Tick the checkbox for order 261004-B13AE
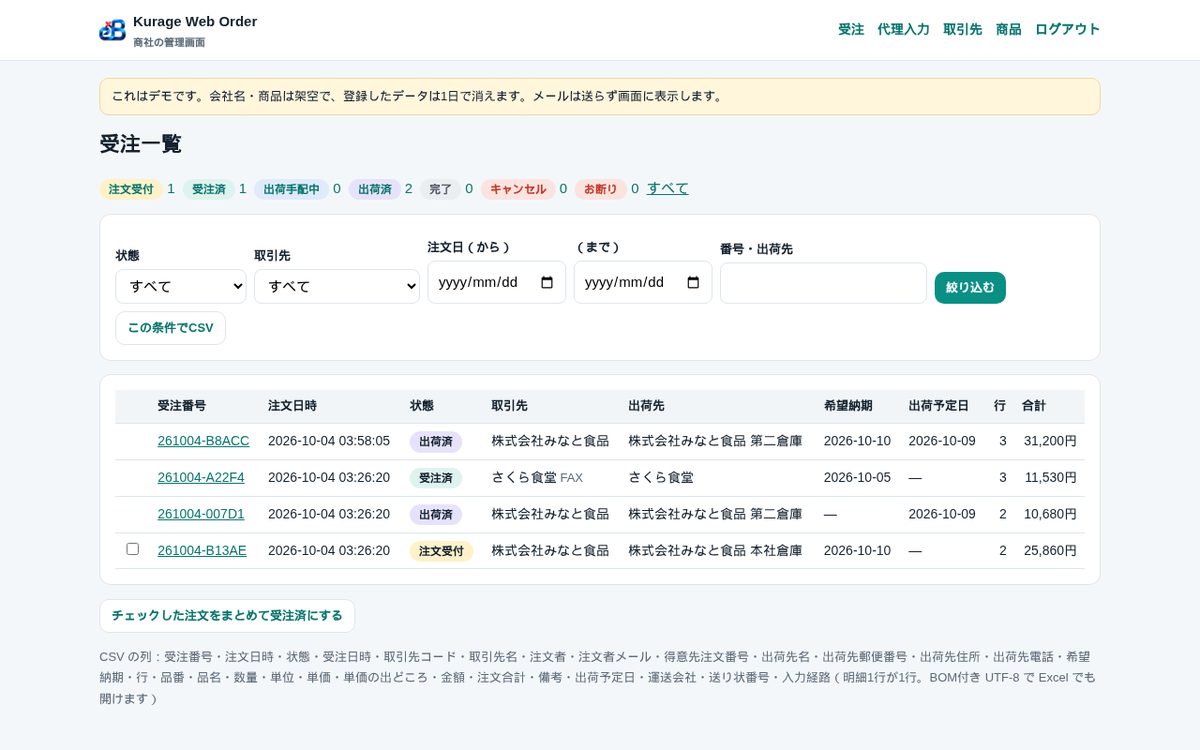This screenshot has width=1200, height=750. 132,549
